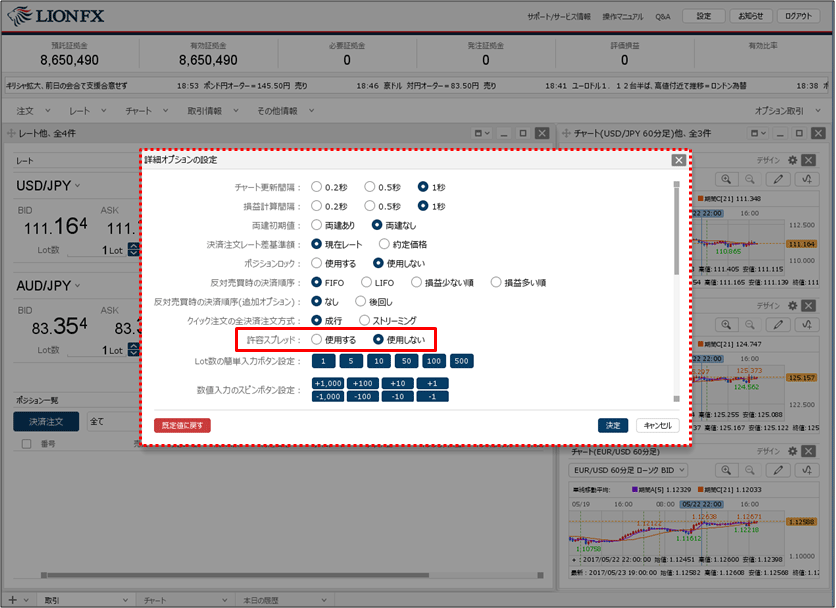
Task: Open the その他情報 dropdown menu
Action: 286,111
